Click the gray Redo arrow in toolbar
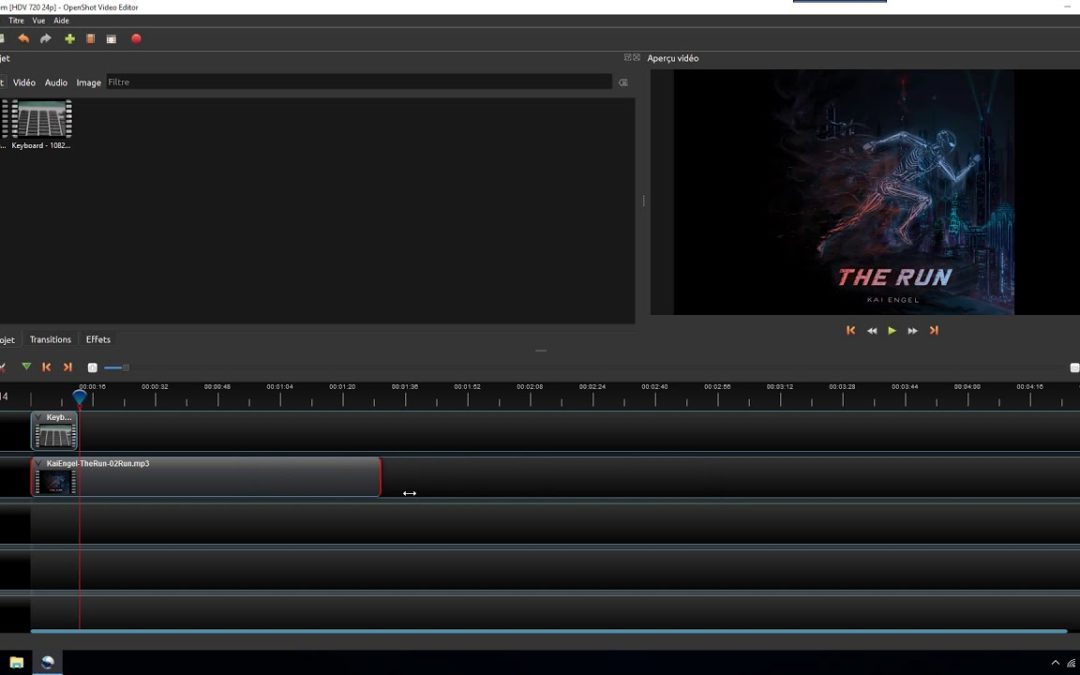 pyautogui.click(x=46, y=39)
